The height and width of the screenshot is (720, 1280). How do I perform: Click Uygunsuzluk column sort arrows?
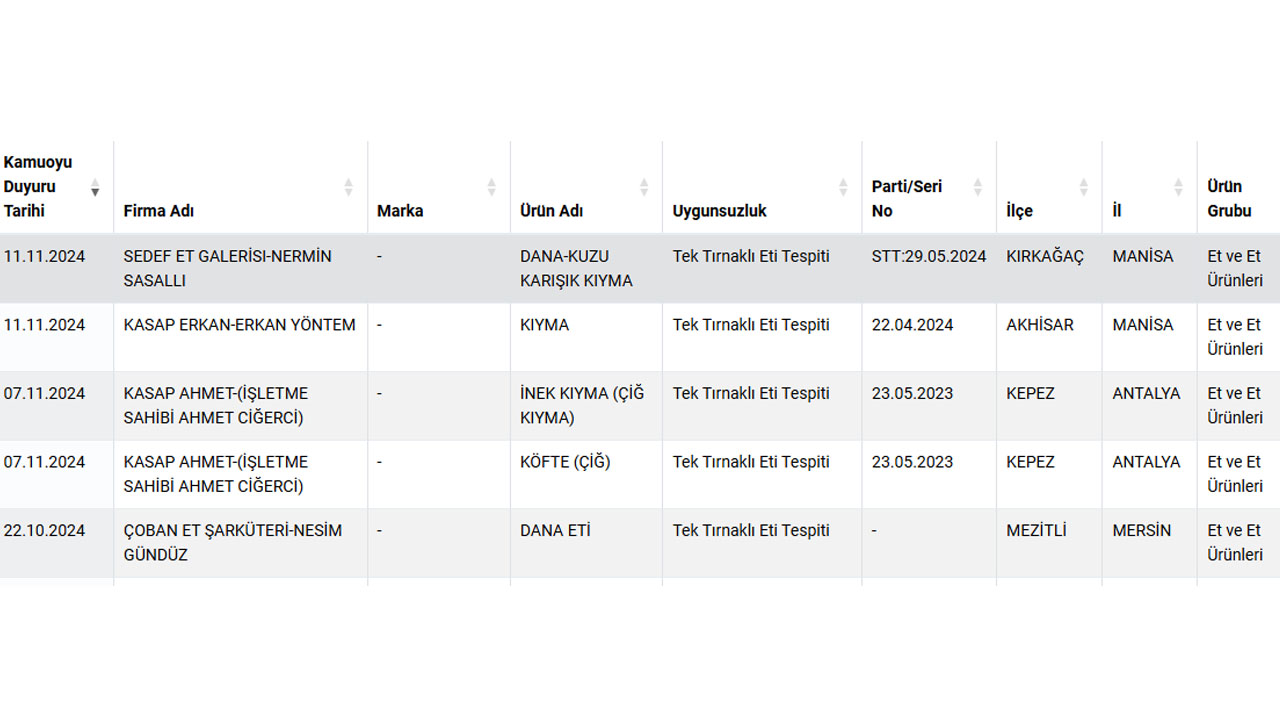[843, 187]
